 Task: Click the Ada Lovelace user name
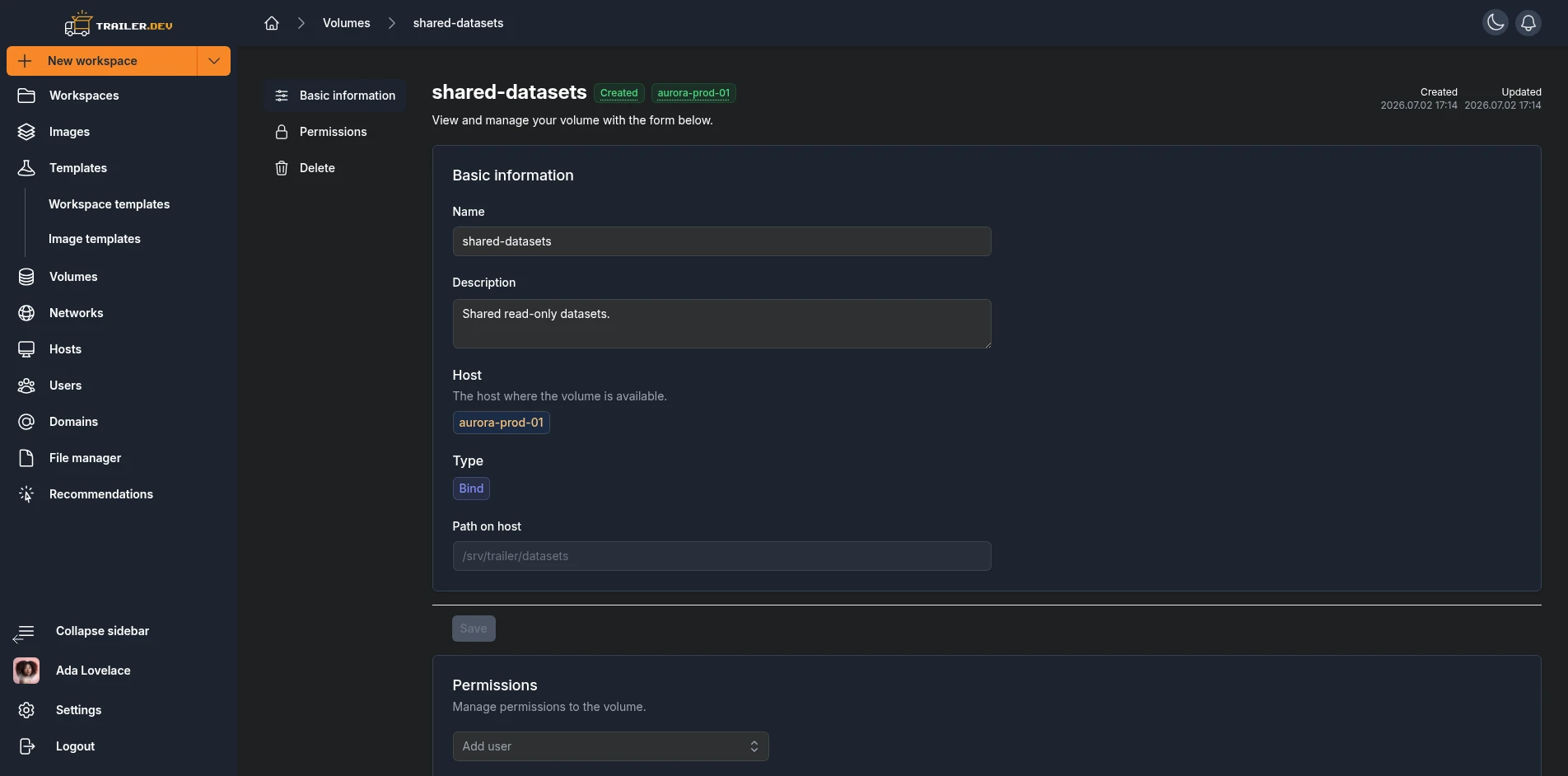(93, 671)
